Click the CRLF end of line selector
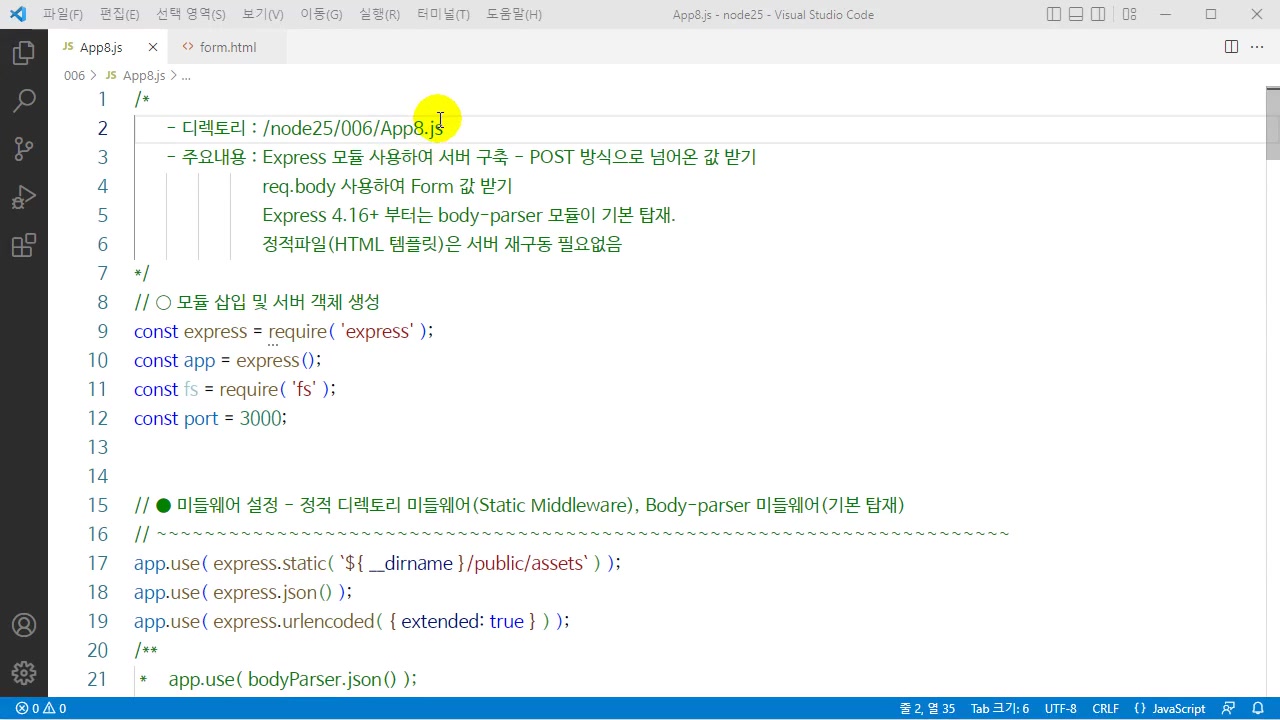This screenshot has width=1280, height=720. pyautogui.click(x=1105, y=708)
